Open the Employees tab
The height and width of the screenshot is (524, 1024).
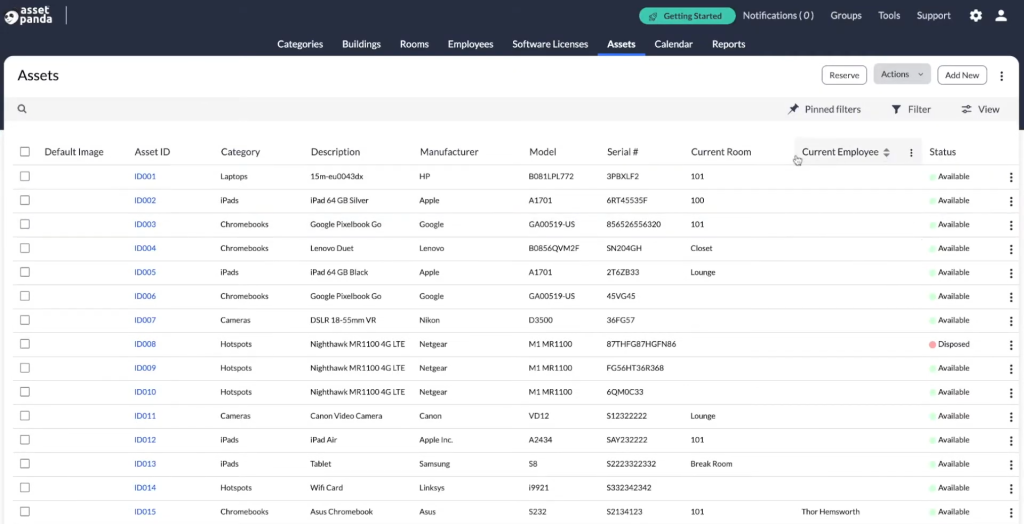pyautogui.click(x=470, y=44)
